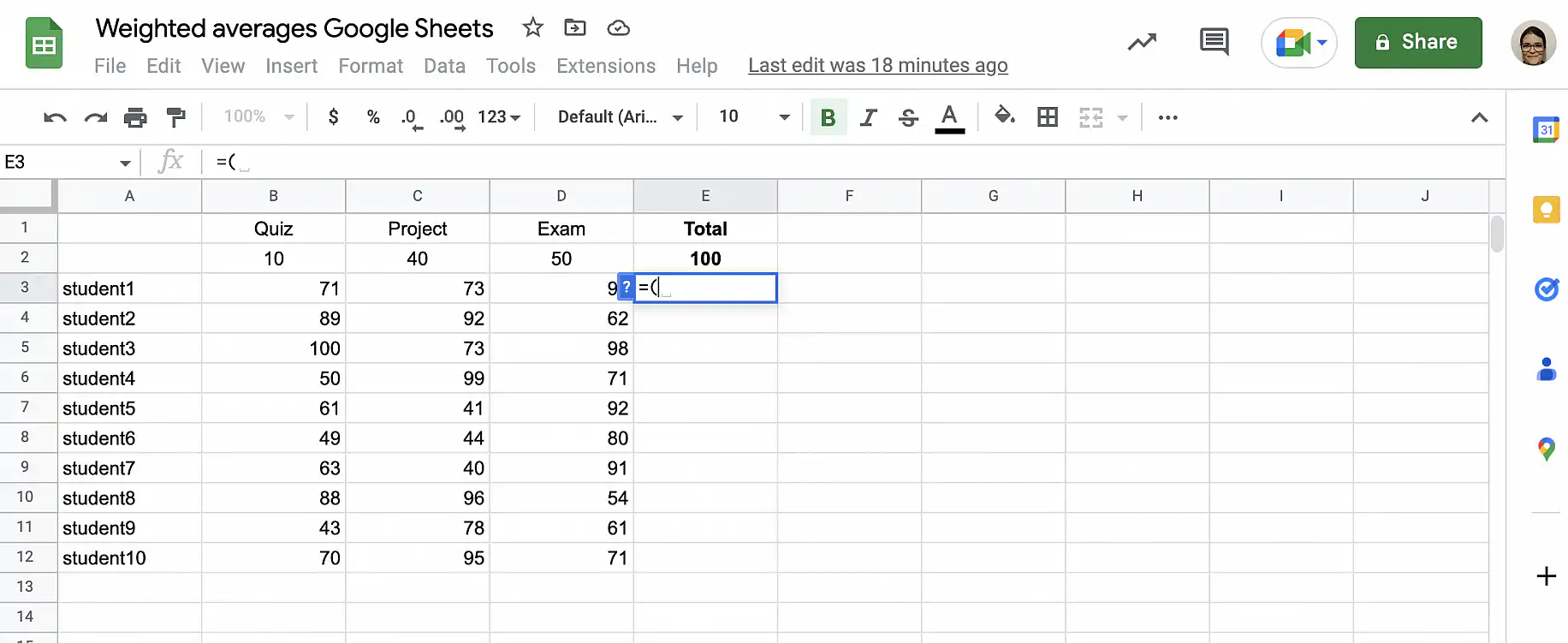This screenshot has height=643, width=1568.
Task: Star this document
Action: point(532,27)
